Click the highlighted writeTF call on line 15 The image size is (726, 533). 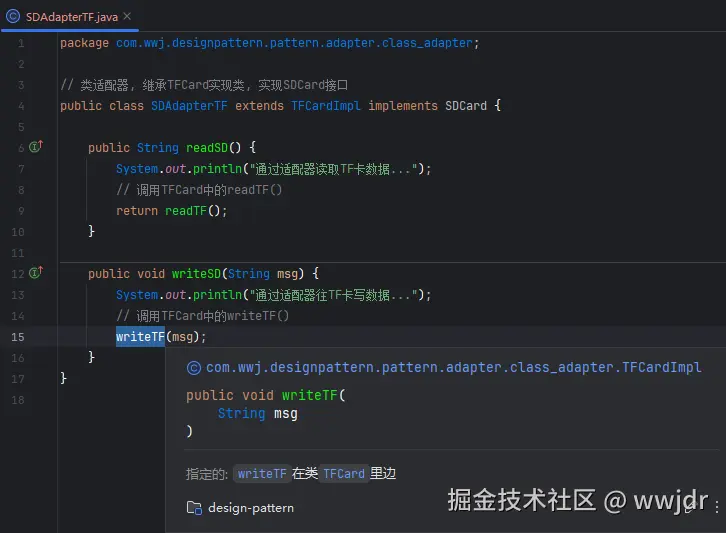click(140, 336)
